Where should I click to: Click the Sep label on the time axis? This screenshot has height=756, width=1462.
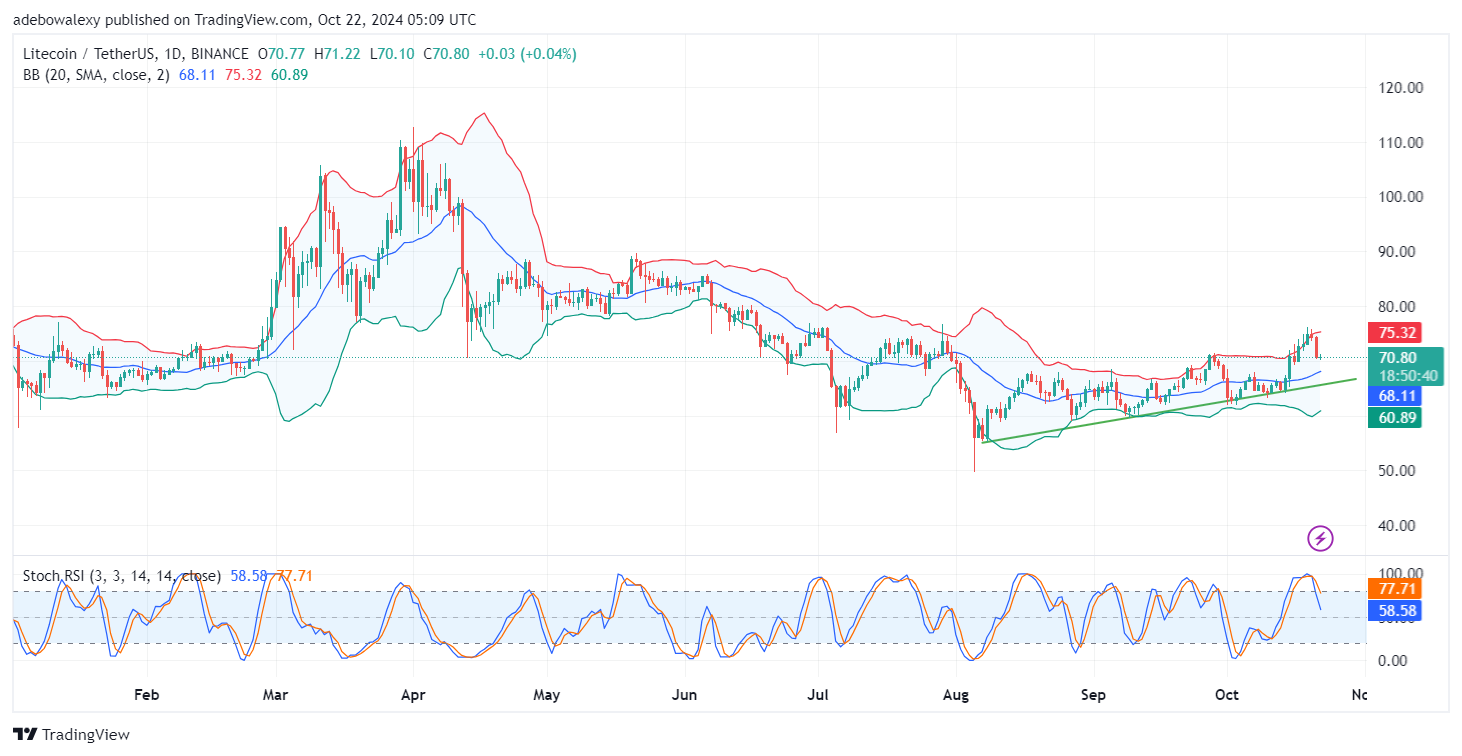click(x=1093, y=694)
